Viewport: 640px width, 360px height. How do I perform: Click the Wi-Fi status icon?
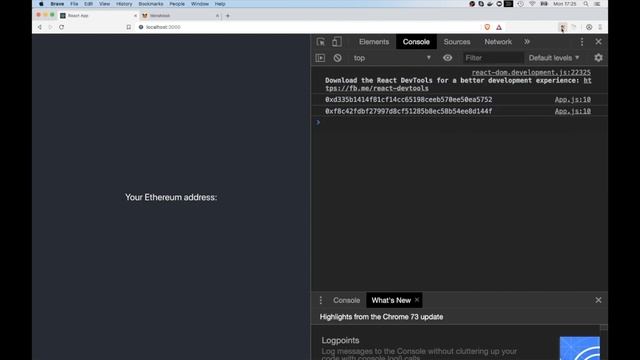532,4
